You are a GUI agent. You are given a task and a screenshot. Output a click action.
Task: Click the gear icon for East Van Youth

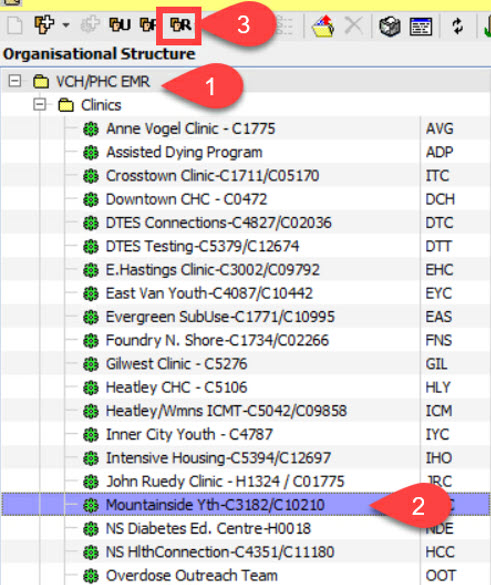91,294
